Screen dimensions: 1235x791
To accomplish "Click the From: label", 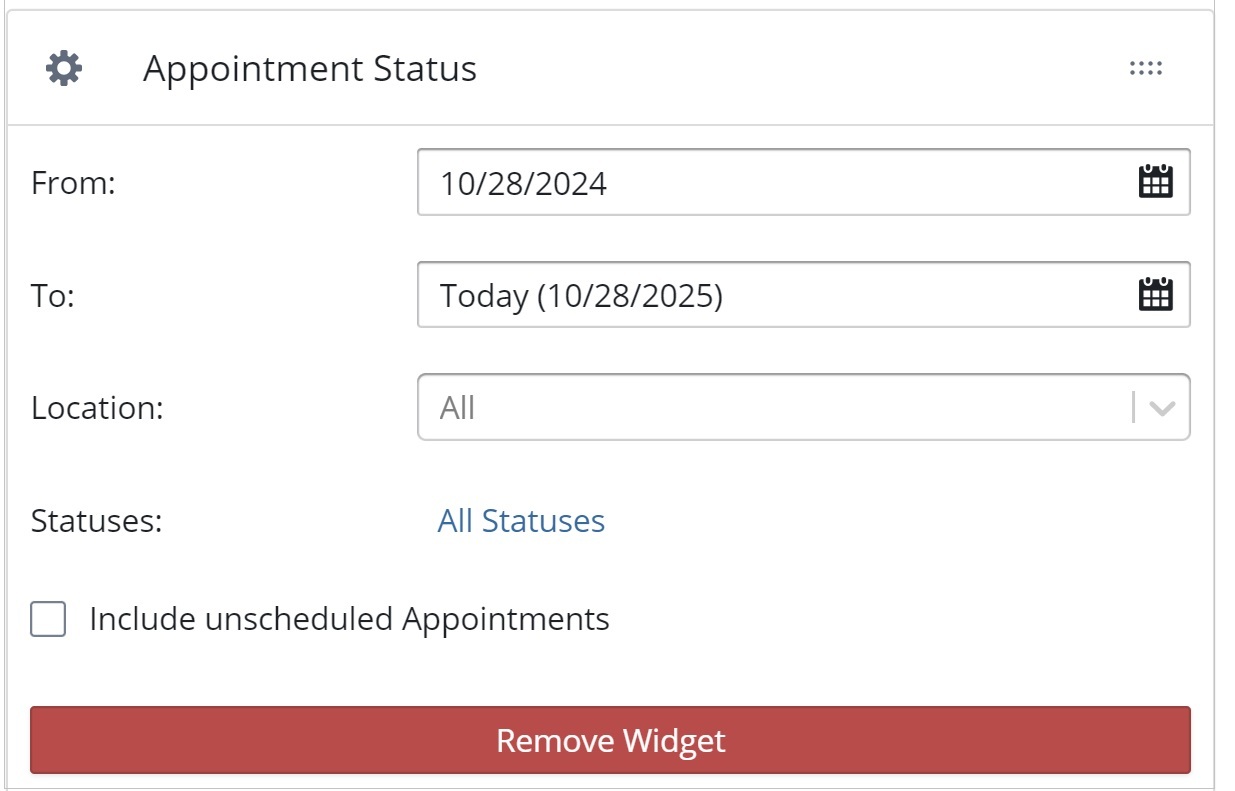I will (x=74, y=183).
